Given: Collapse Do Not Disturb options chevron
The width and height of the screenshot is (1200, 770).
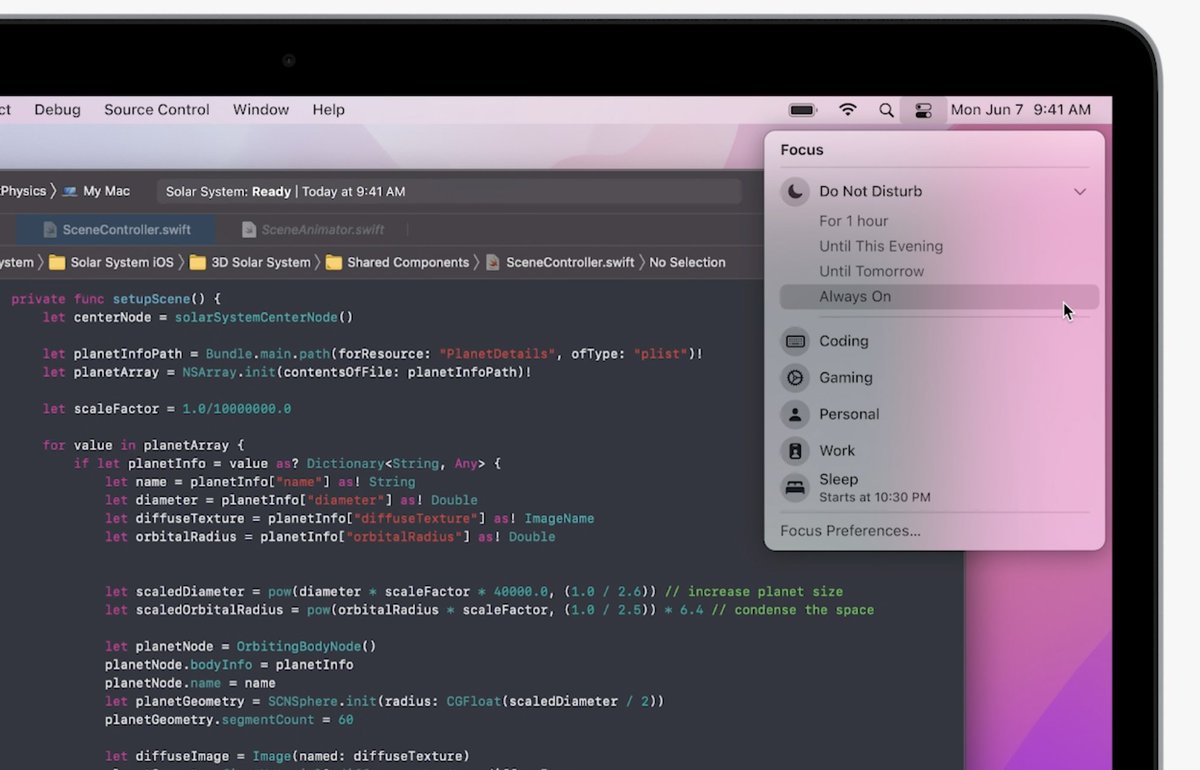Looking at the screenshot, I should click(x=1080, y=191).
